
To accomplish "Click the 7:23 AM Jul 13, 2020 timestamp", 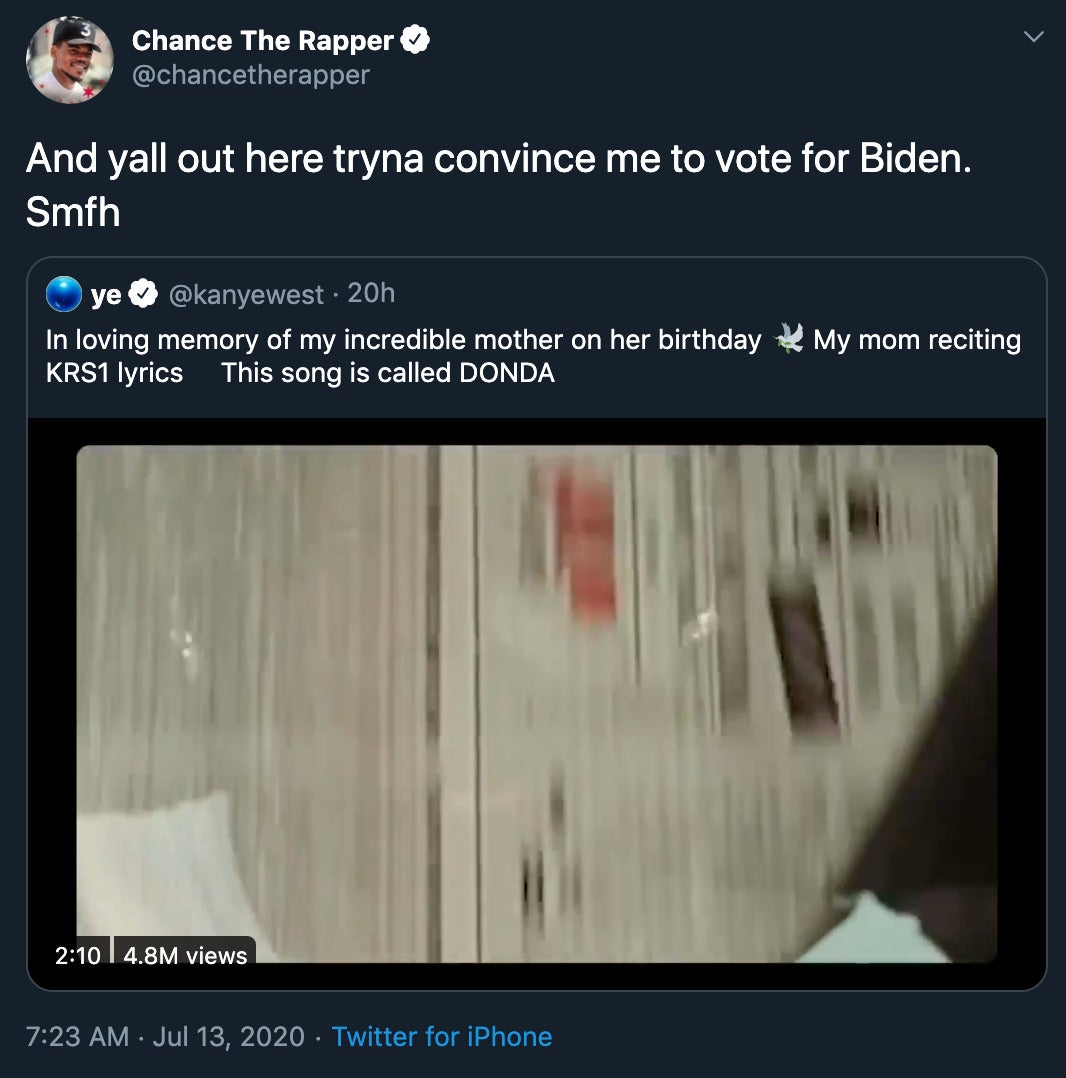I will point(165,1036).
